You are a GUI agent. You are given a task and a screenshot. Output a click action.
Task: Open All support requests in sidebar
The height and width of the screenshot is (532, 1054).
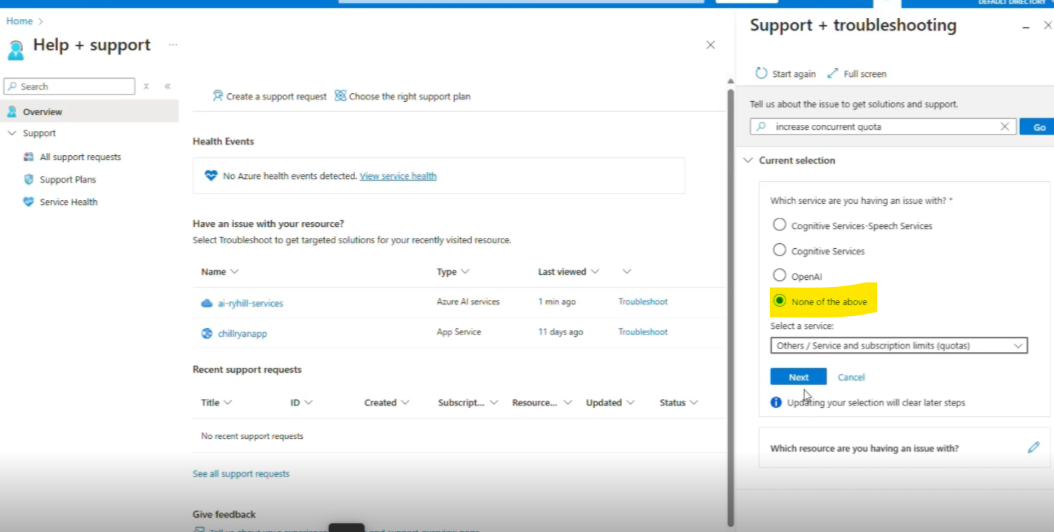tap(80, 157)
